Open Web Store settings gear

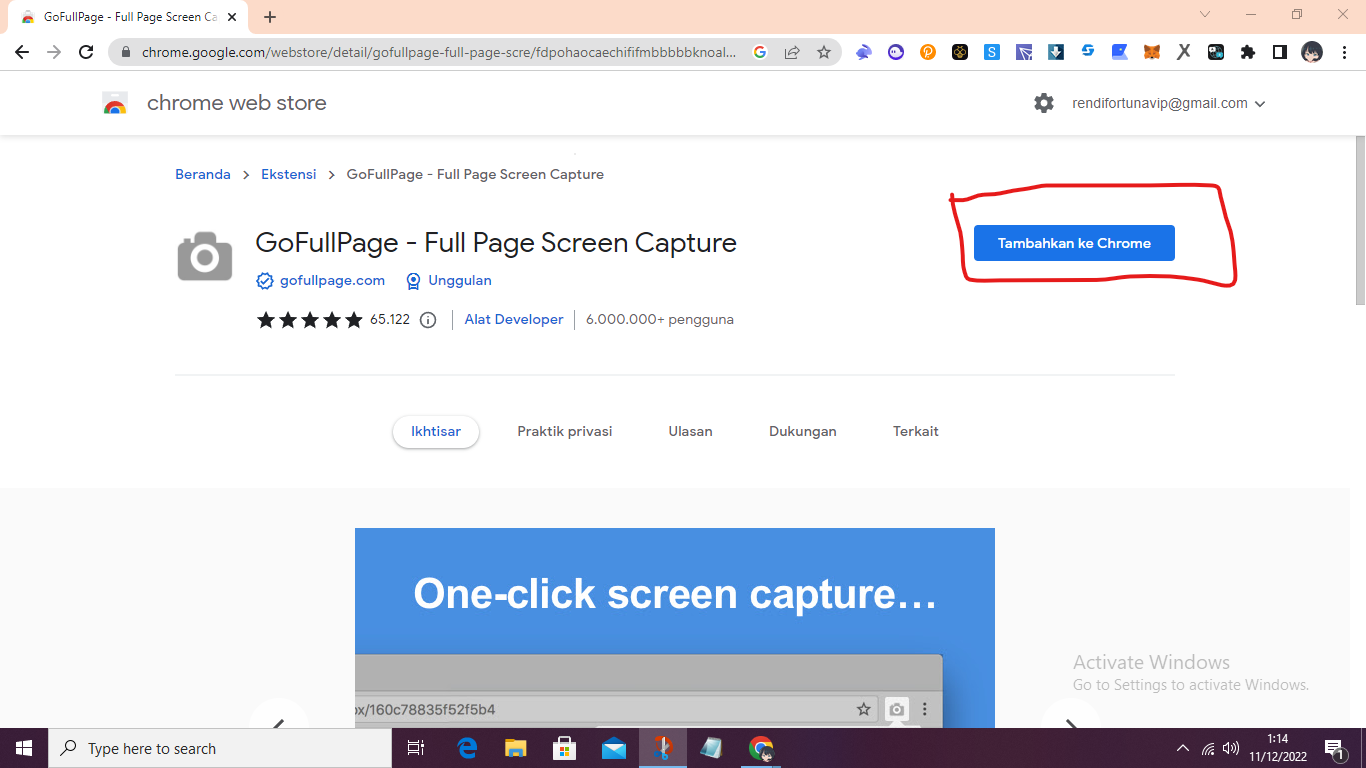pyautogui.click(x=1044, y=103)
